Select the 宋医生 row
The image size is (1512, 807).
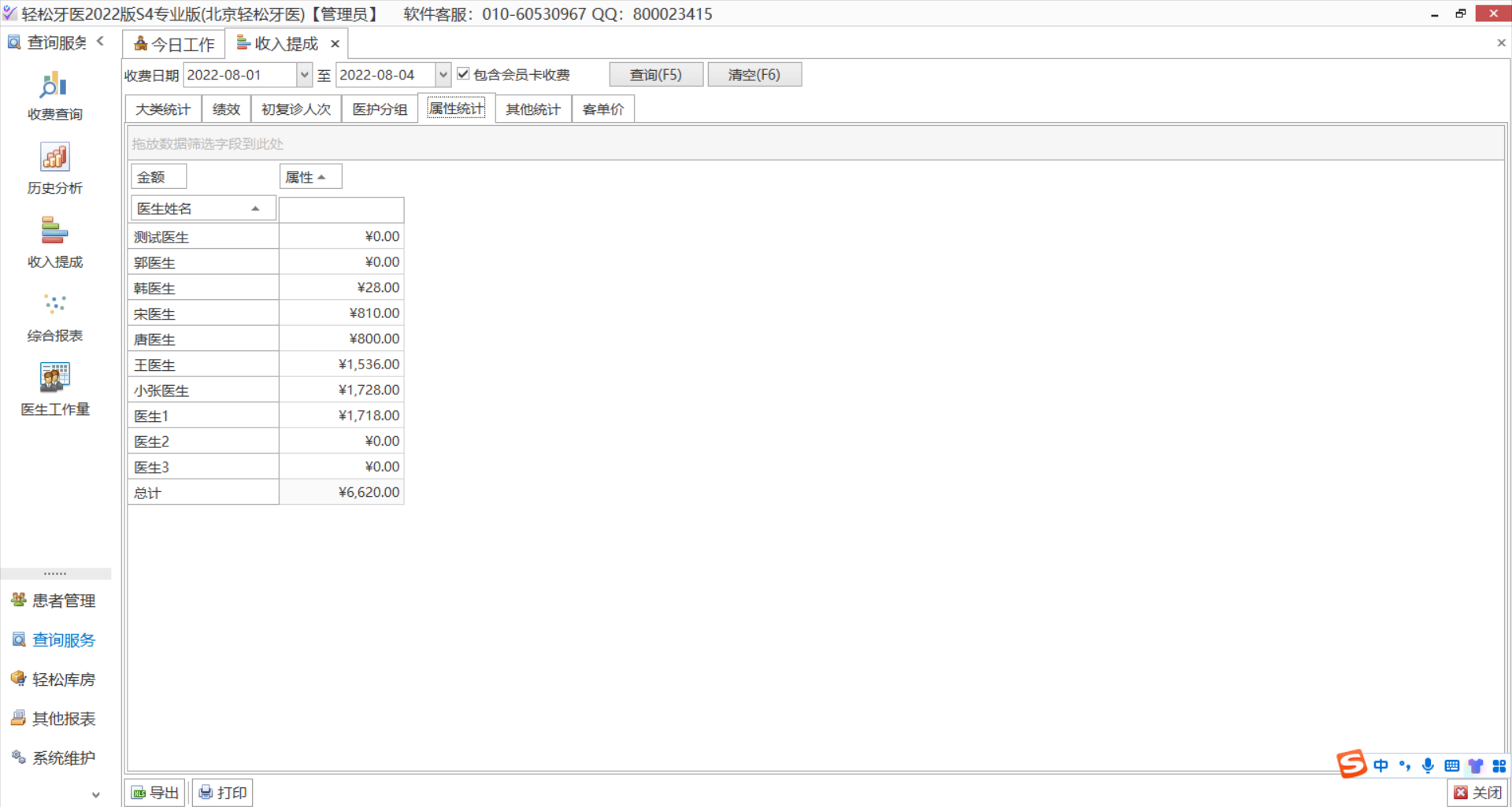[203, 313]
